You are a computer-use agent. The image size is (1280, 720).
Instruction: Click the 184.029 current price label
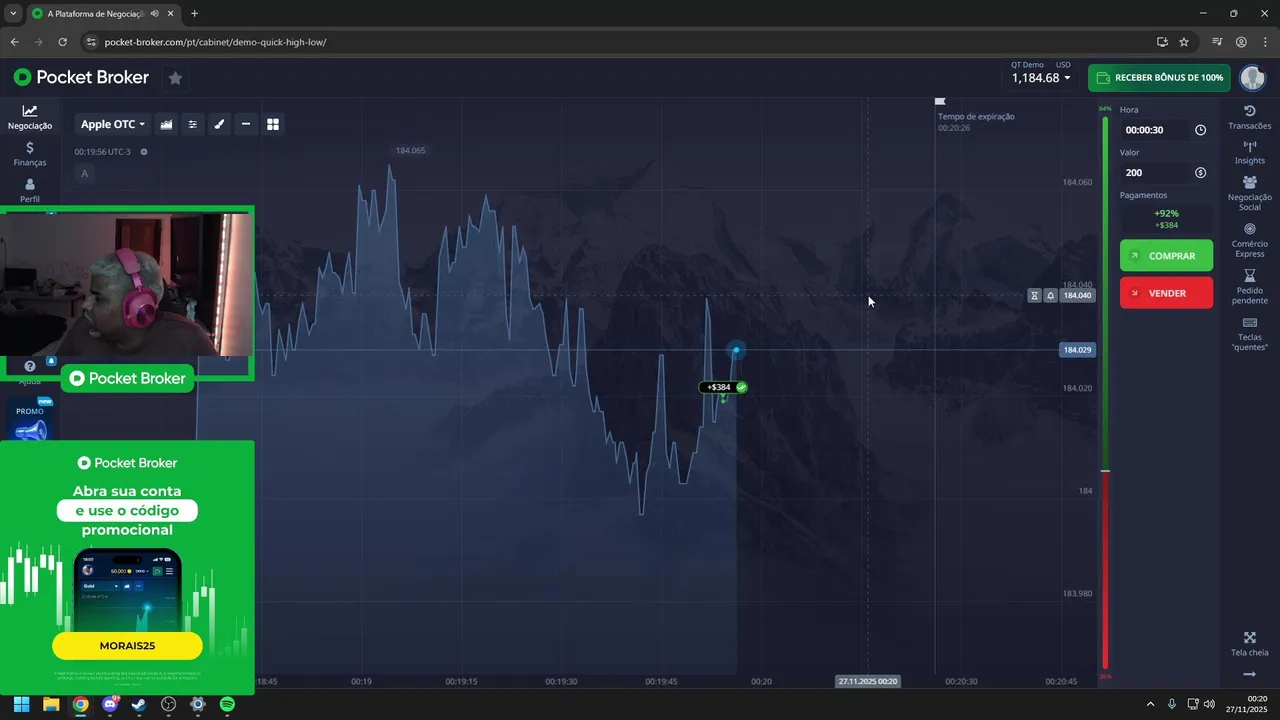tap(1077, 350)
